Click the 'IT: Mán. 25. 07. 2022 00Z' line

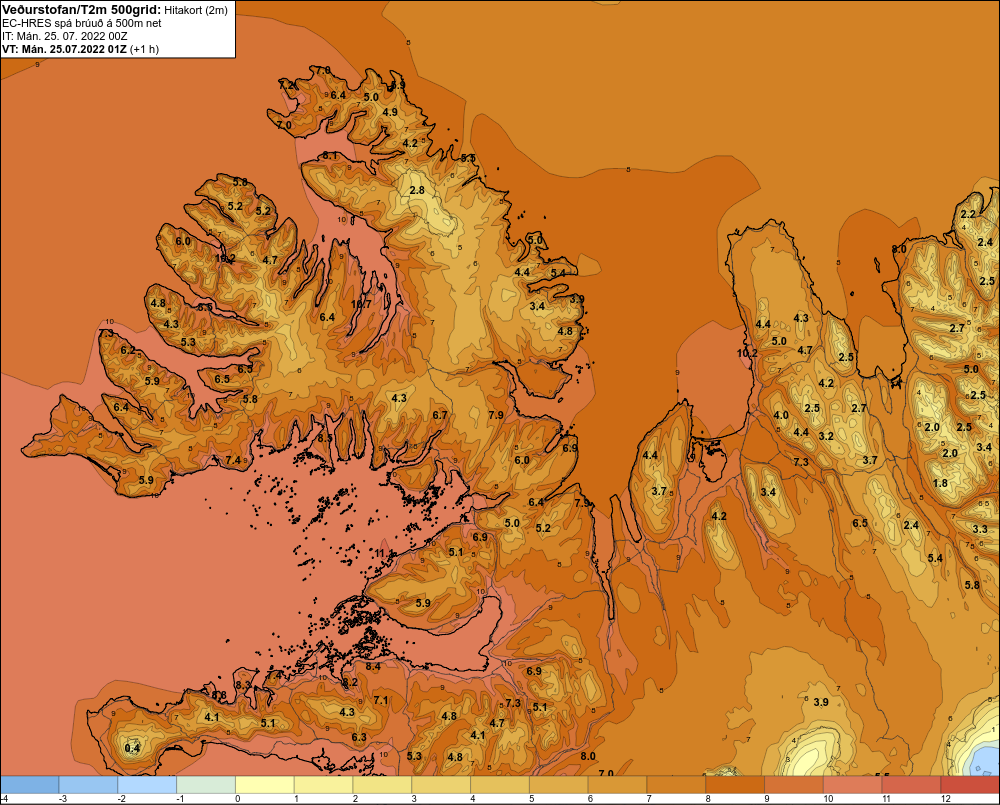pyautogui.click(x=64, y=36)
